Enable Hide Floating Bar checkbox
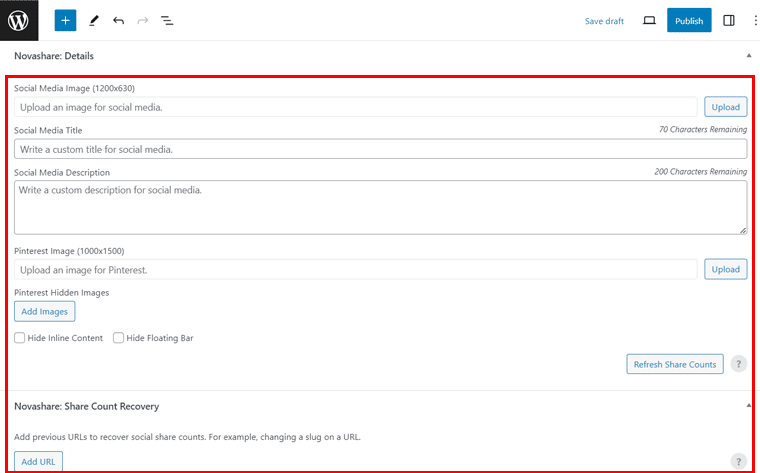Viewport: 760px width, 473px height. (x=118, y=338)
